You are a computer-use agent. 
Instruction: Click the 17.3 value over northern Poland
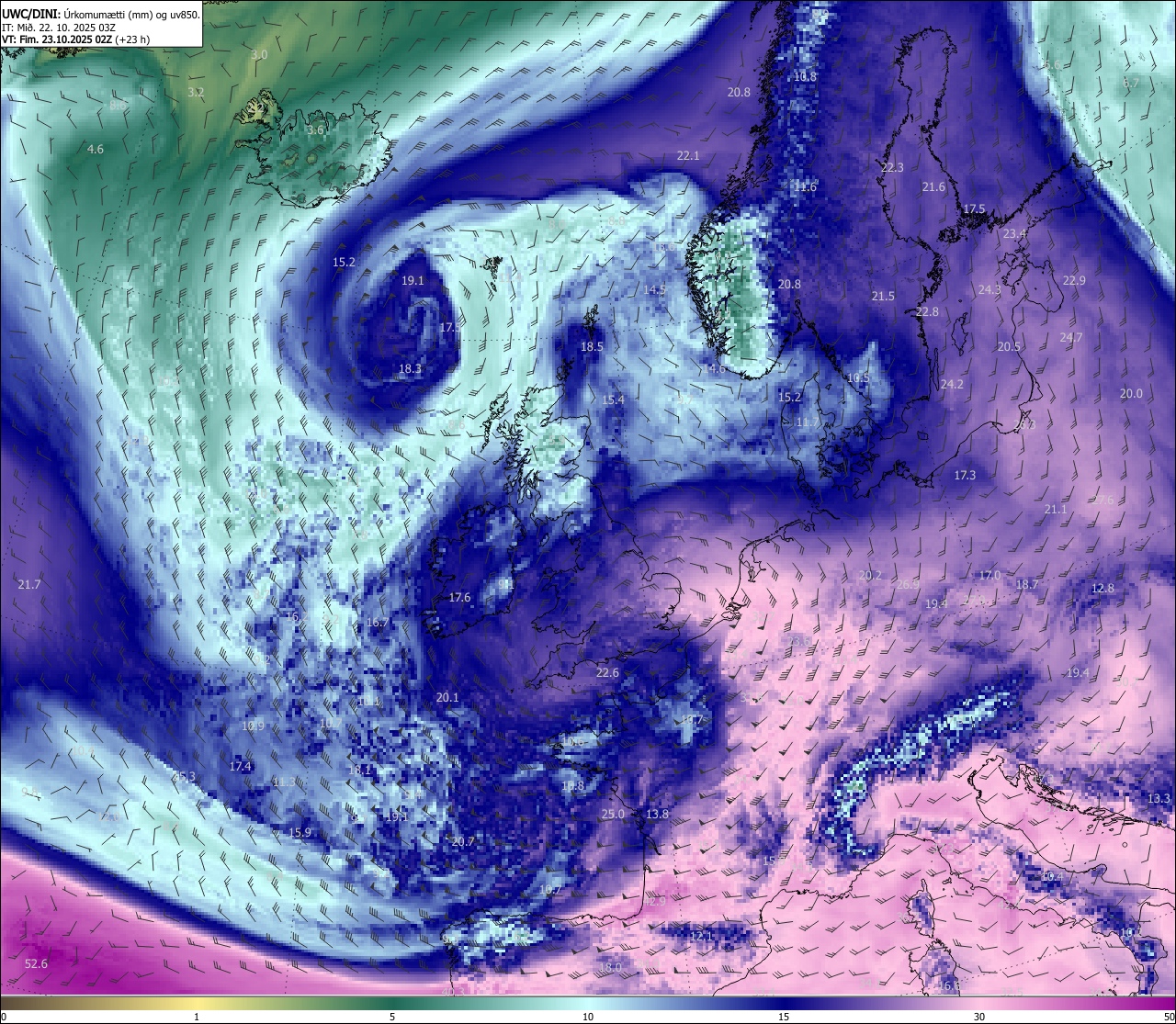click(x=965, y=476)
